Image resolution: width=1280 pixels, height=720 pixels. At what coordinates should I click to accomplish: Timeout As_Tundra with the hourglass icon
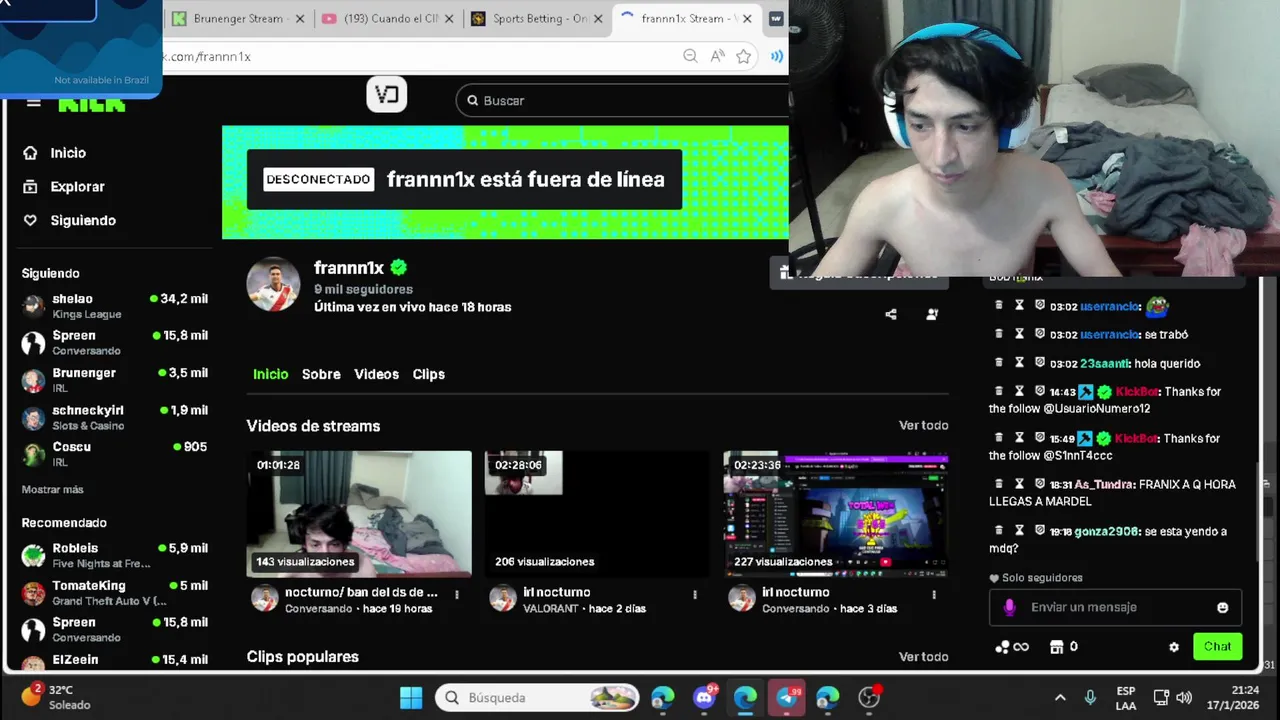(1020, 483)
